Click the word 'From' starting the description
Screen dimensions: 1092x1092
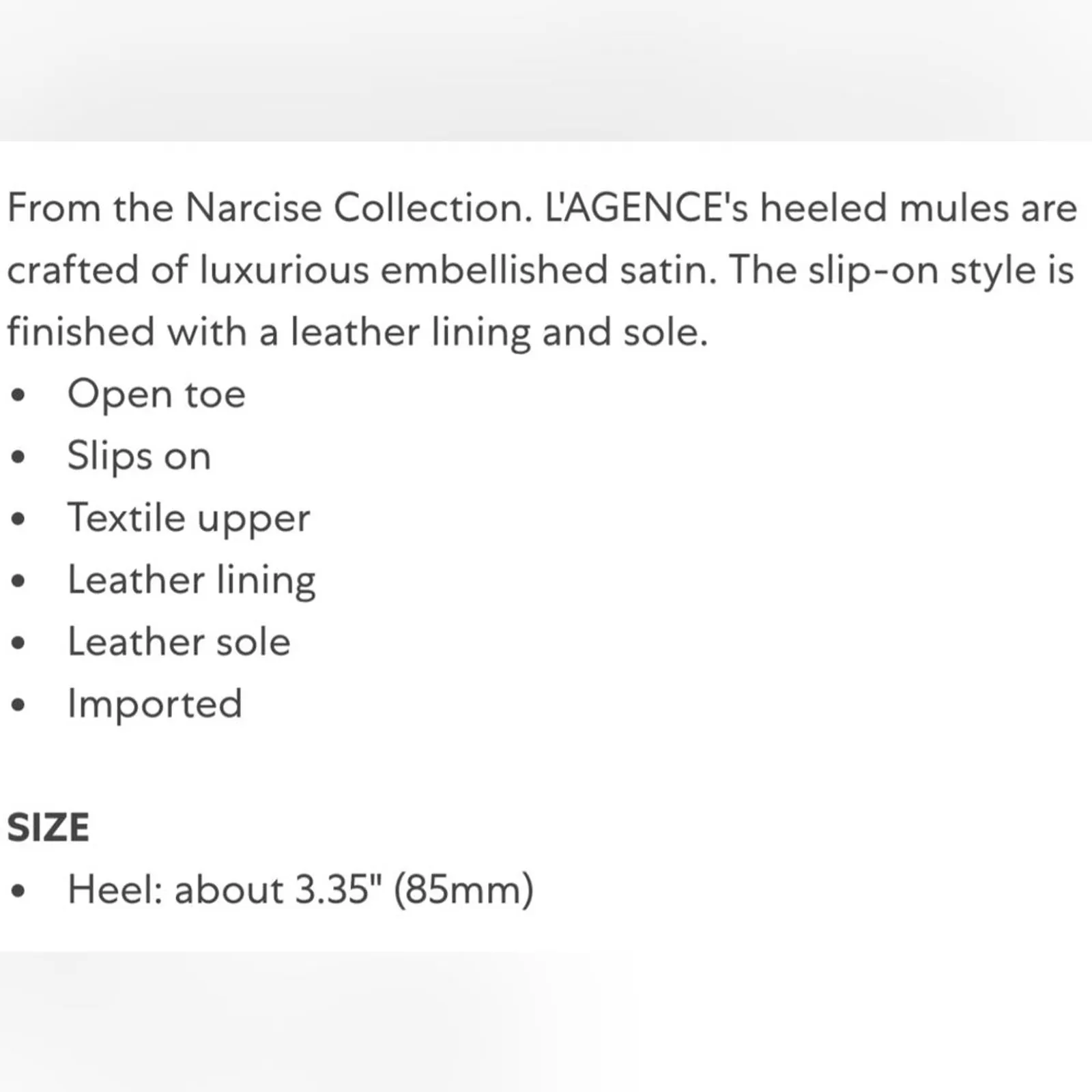[x=54, y=207]
